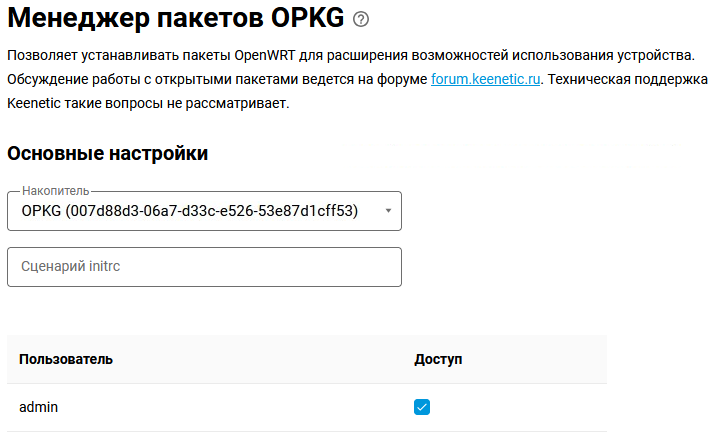Viewport: 716px width, 436px height.
Task: Focus the Сценарий initrc input field
Action: (x=204, y=267)
